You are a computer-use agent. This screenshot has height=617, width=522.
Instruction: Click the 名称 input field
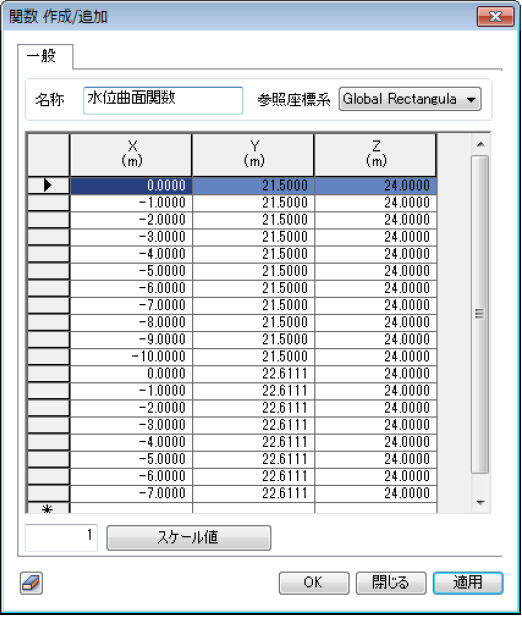tap(163, 100)
